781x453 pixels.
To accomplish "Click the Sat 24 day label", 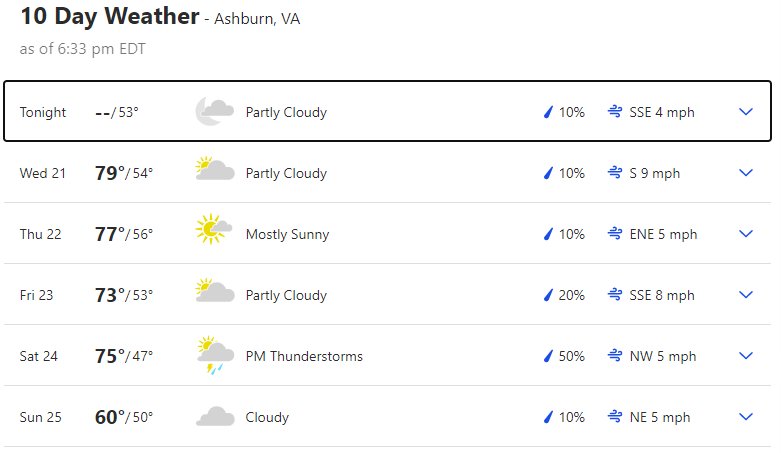I will pyautogui.click(x=38, y=356).
